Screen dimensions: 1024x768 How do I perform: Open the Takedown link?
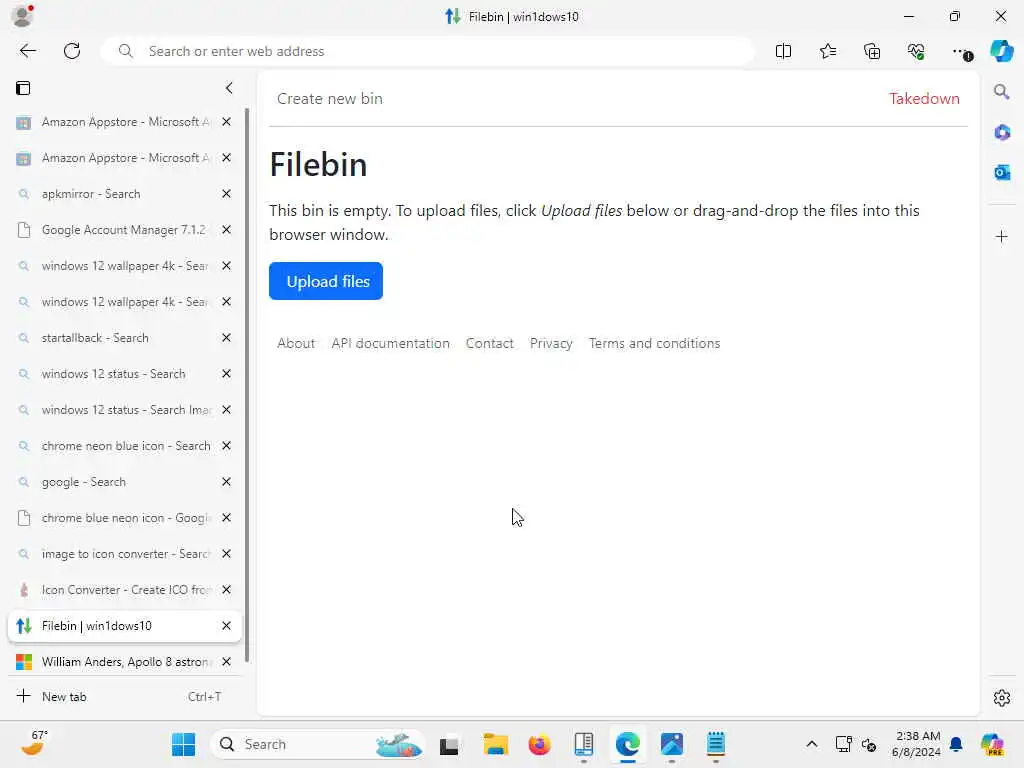click(924, 99)
